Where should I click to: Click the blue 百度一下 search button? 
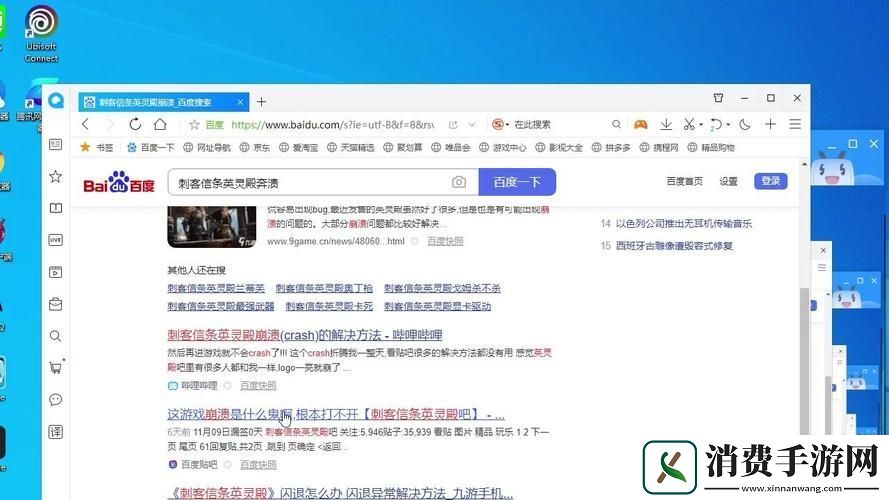517,182
